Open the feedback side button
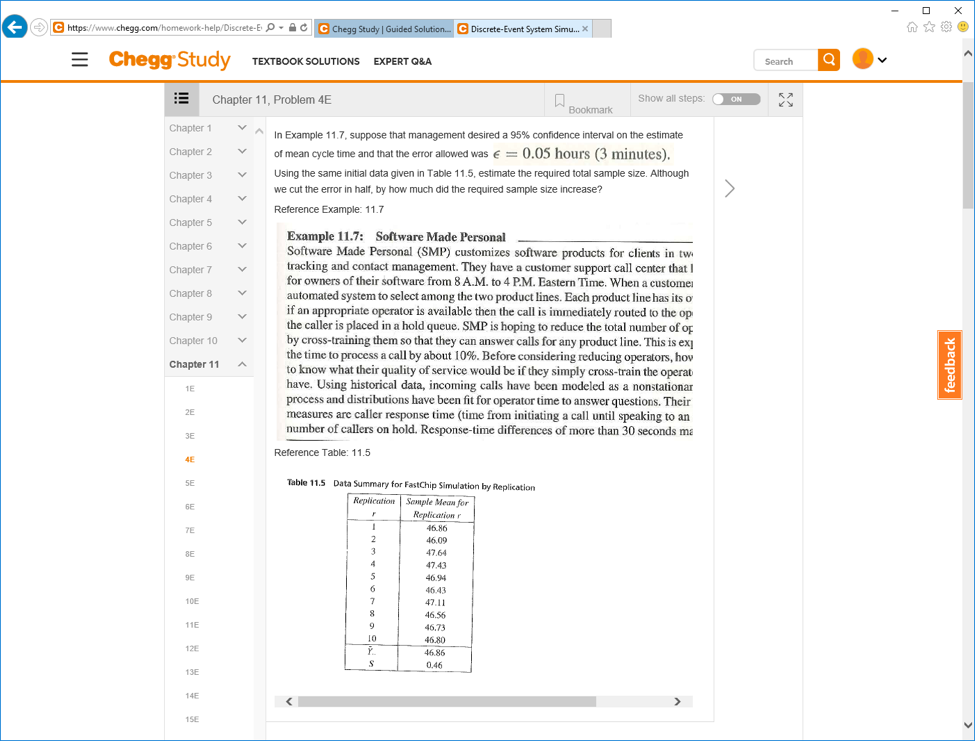The image size is (975, 741). pos(950,365)
